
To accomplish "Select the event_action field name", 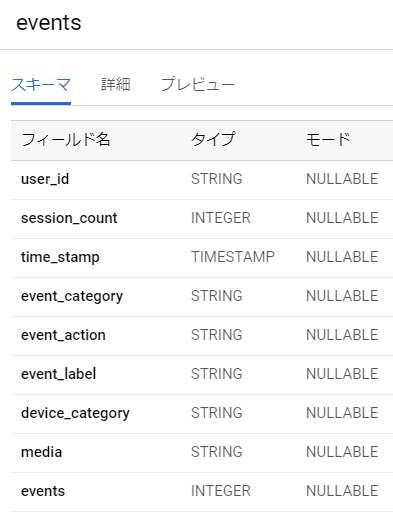I will click(63, 335).
